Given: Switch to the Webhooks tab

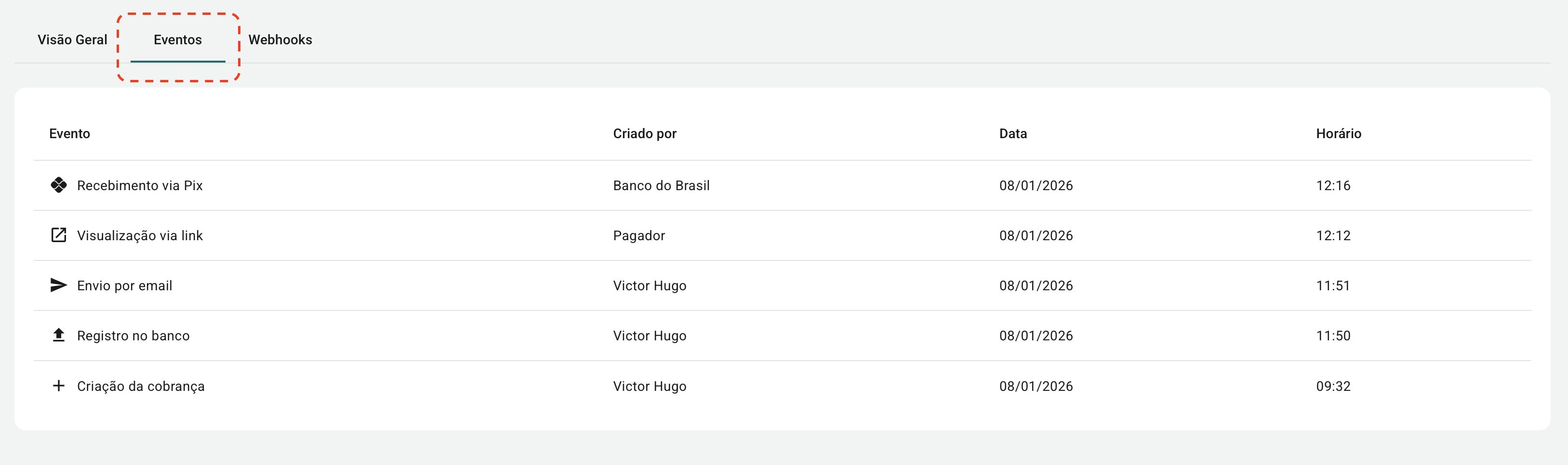Looking at the screenshot, I should [280, 40].
